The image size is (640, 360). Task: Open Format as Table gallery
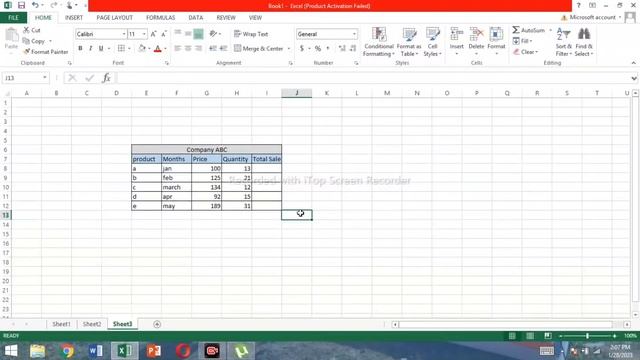pos(409,42)
